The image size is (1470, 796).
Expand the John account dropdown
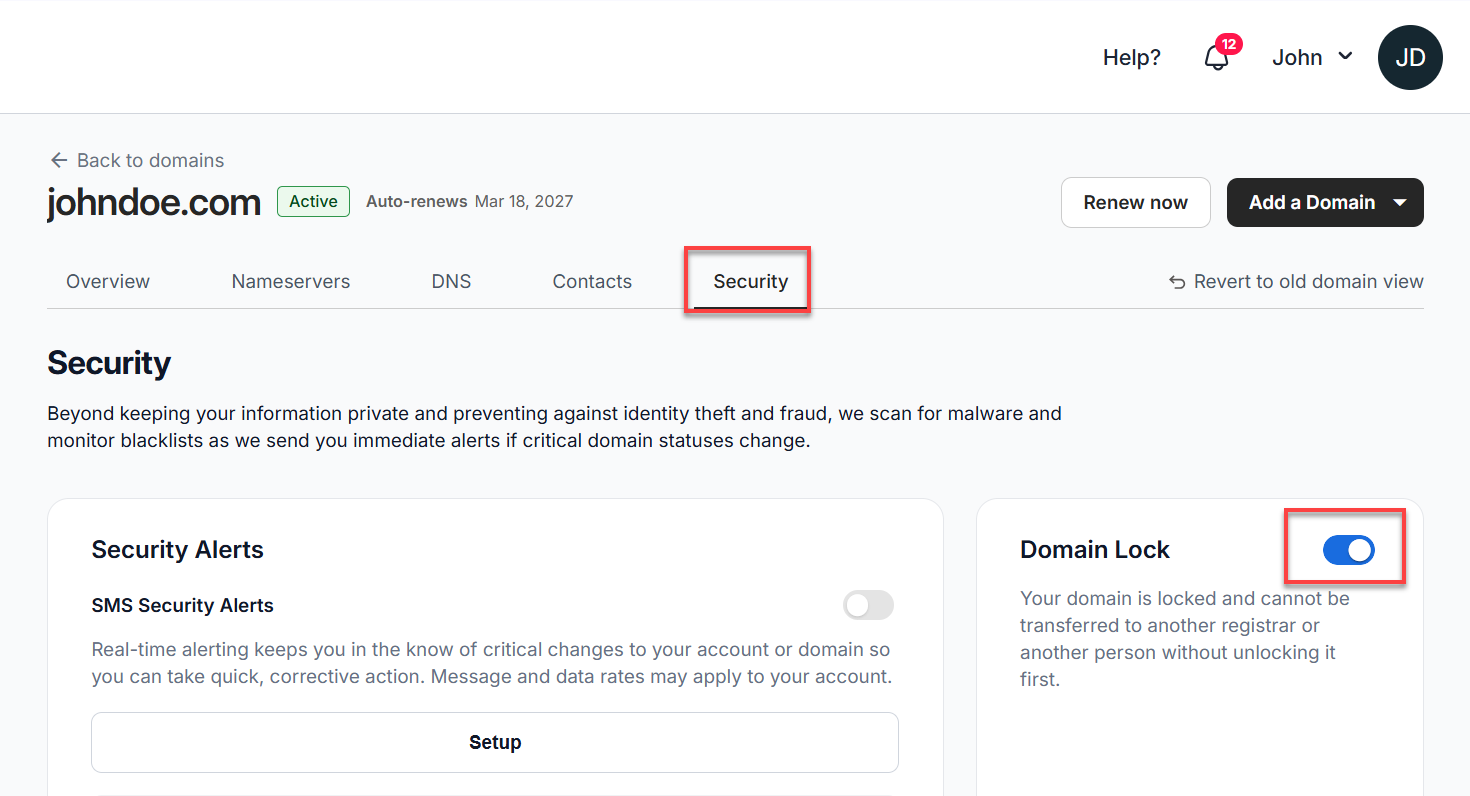tap(1312, 58)
